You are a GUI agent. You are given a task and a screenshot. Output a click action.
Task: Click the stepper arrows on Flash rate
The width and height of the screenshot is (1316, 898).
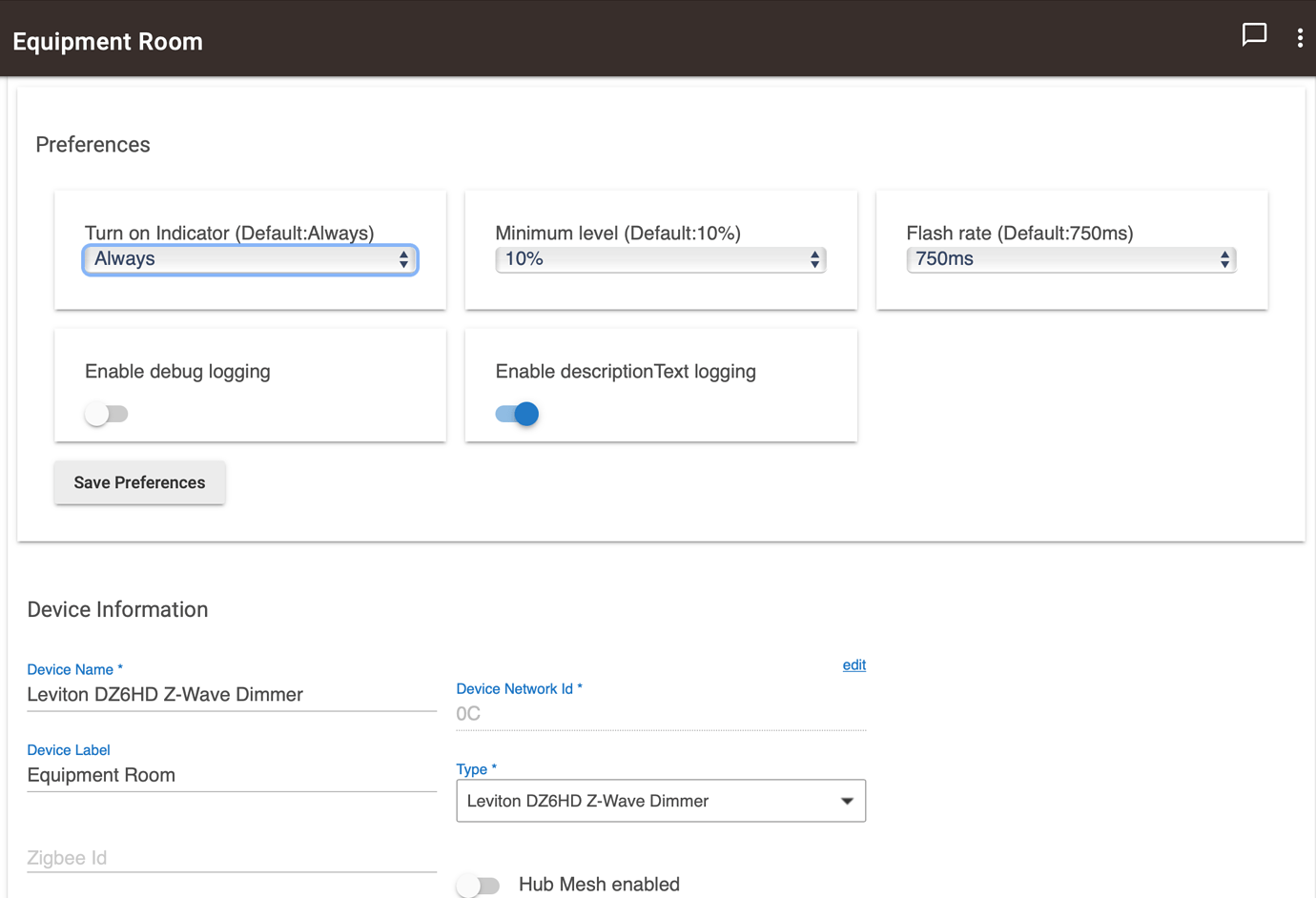point(1225,258)
